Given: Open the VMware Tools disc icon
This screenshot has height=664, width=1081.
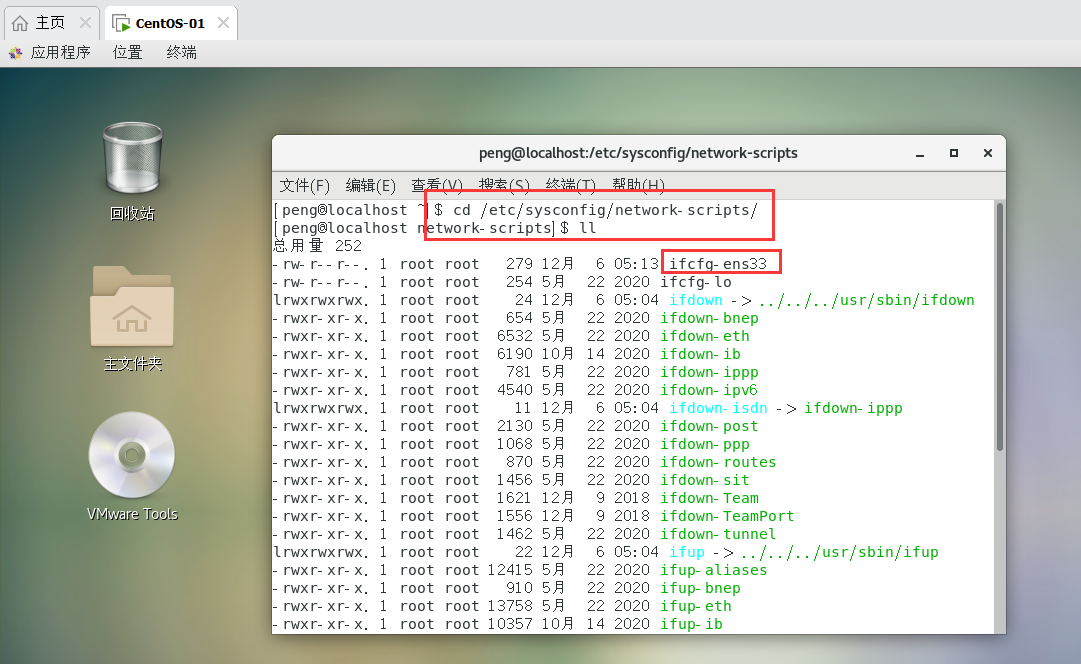Looking at the screenshot, I should [132, 454].
